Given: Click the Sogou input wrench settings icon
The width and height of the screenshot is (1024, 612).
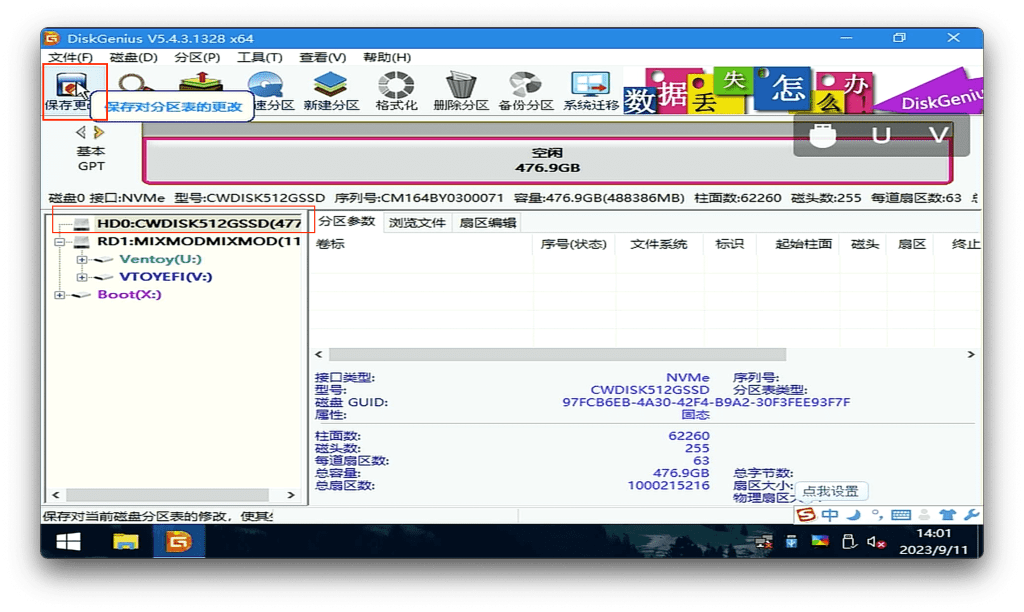Looking at the screenshot, I should tap(970, 515).
